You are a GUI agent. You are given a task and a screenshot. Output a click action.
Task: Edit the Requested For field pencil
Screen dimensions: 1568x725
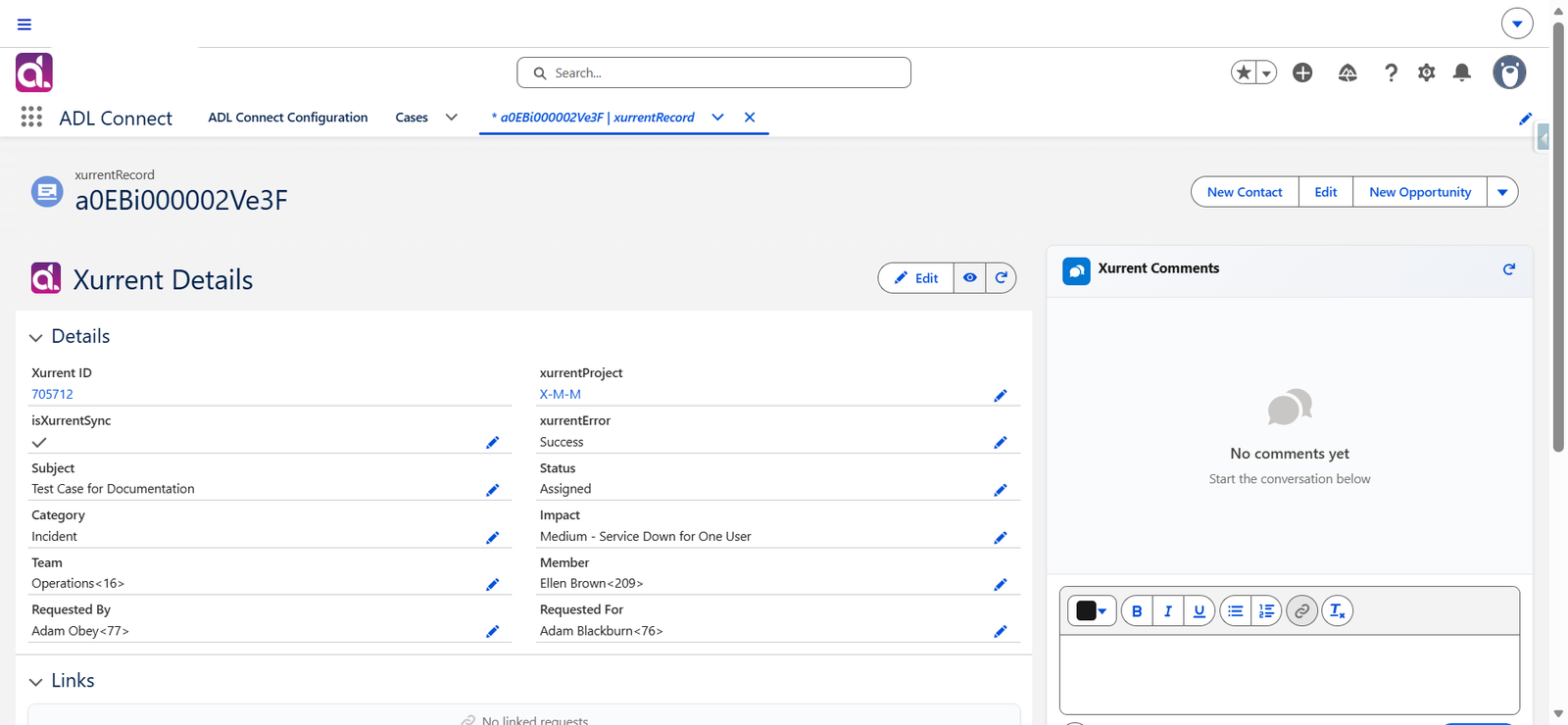[1001, 631]
